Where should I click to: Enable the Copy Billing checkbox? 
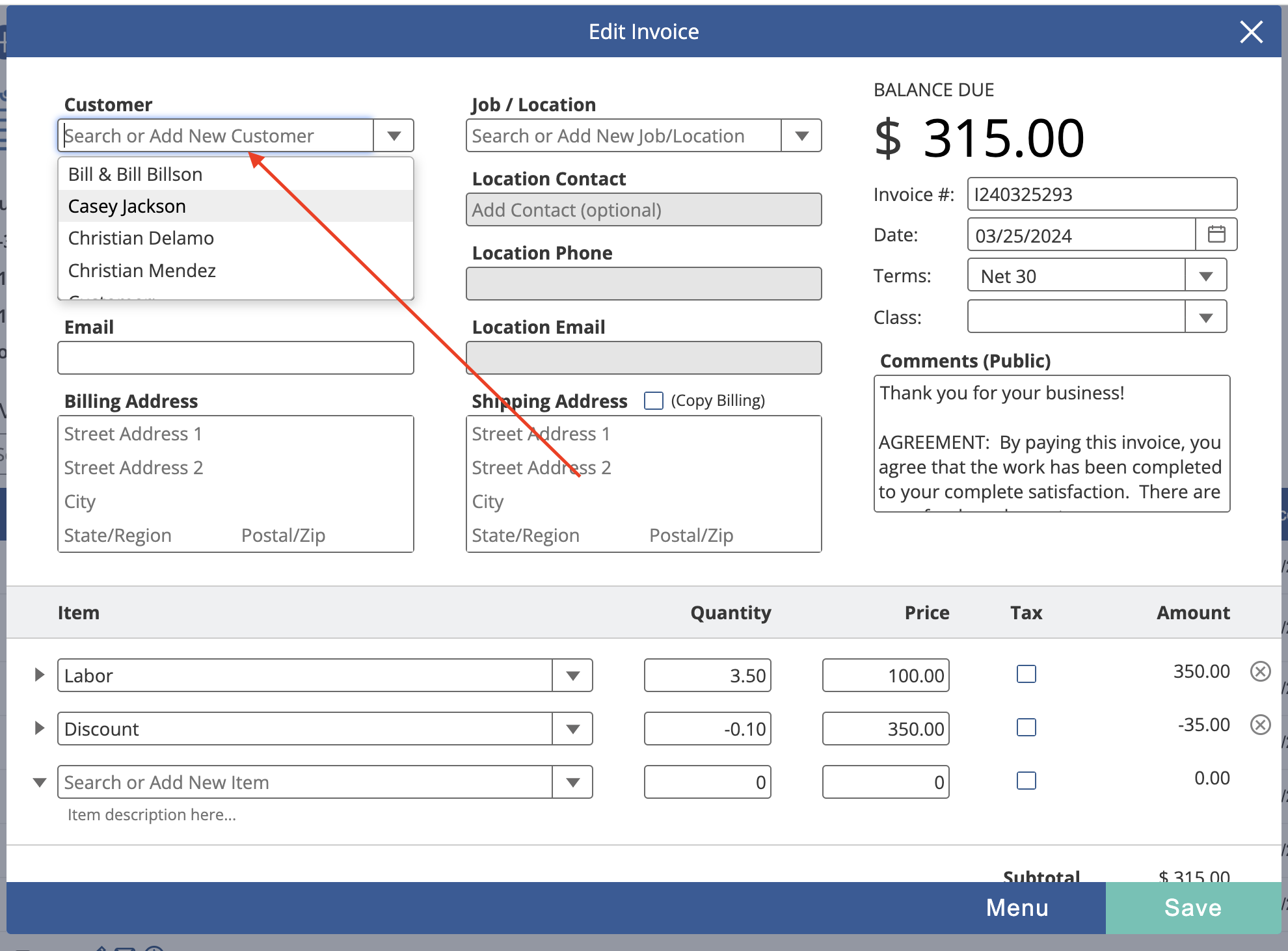coord(652,400)
